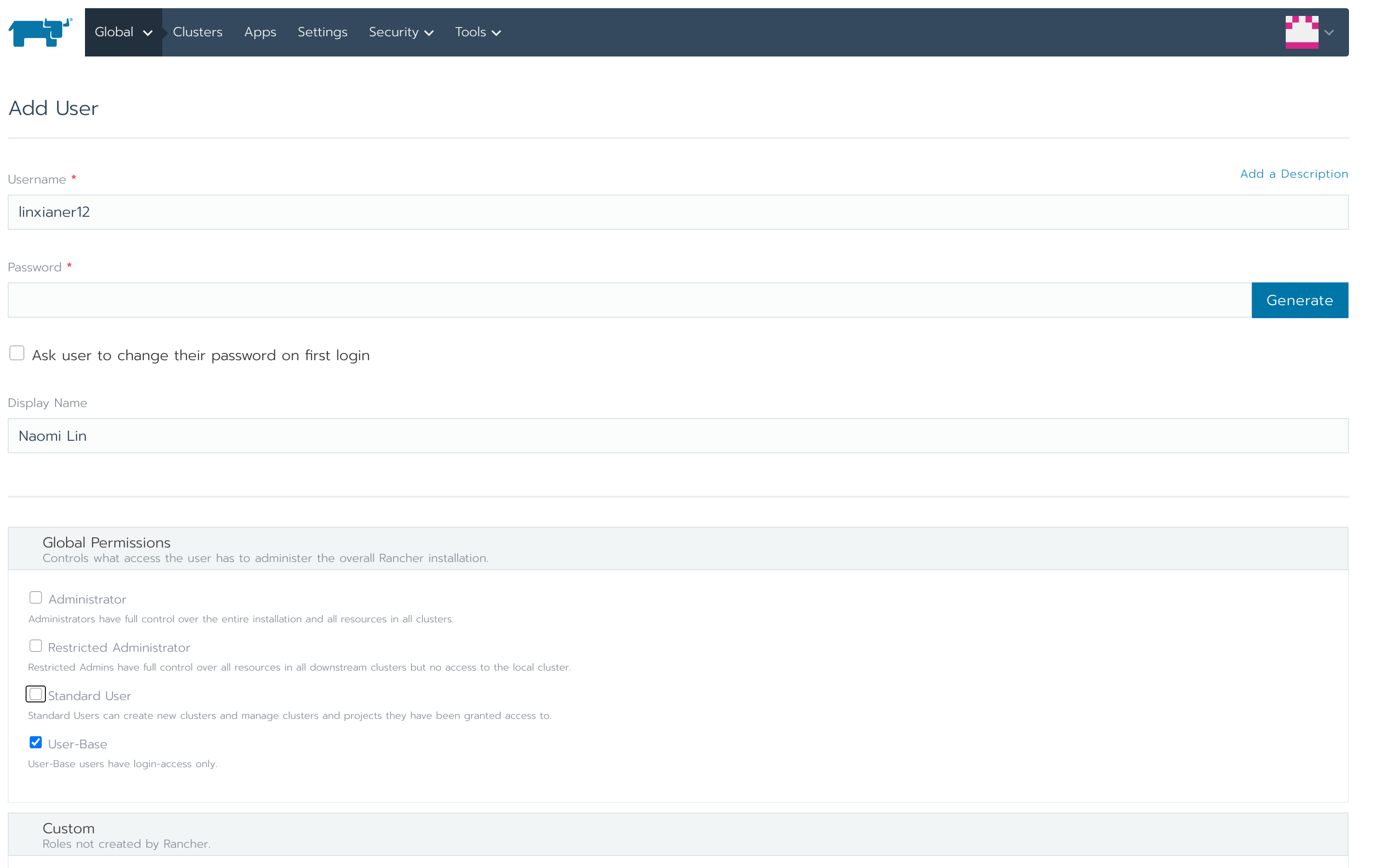Open the Apps page
Screen dimensions: 1377x868
click(260, 32)
